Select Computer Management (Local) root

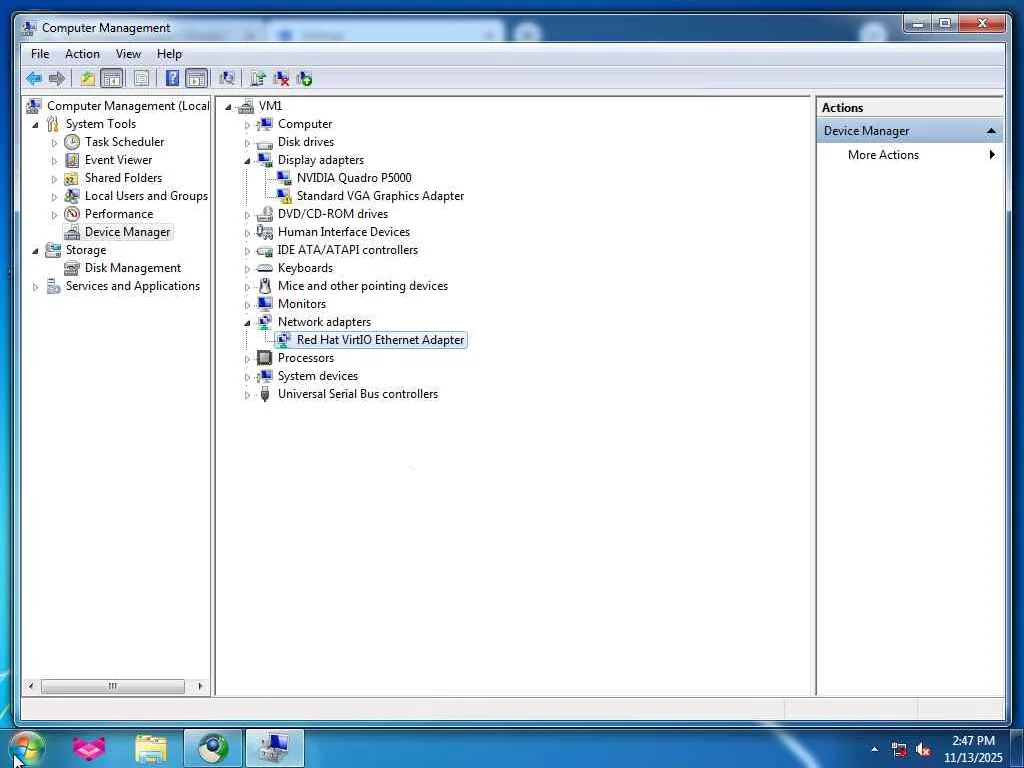(128, 106)
